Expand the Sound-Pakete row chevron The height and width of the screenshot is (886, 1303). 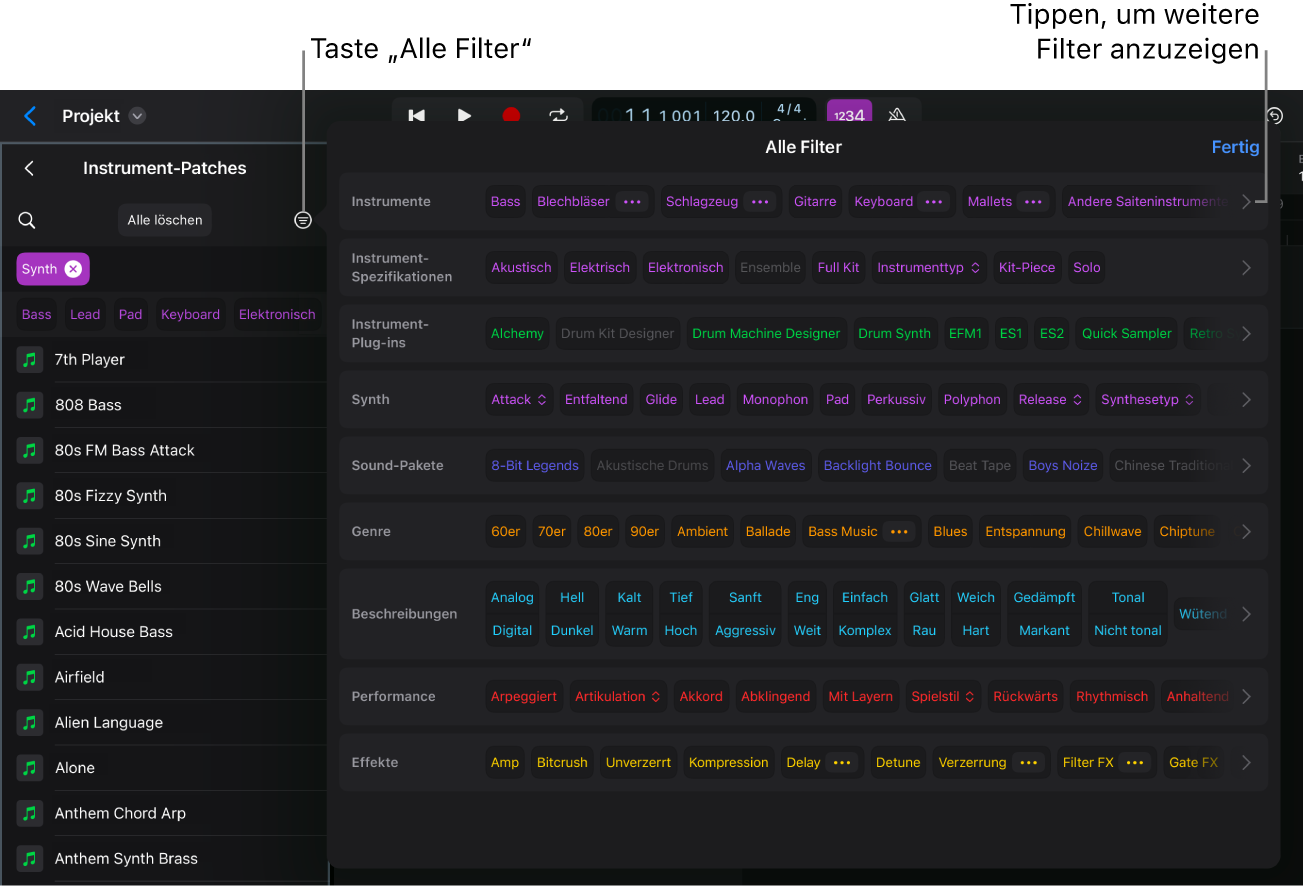coord(1246,466)
